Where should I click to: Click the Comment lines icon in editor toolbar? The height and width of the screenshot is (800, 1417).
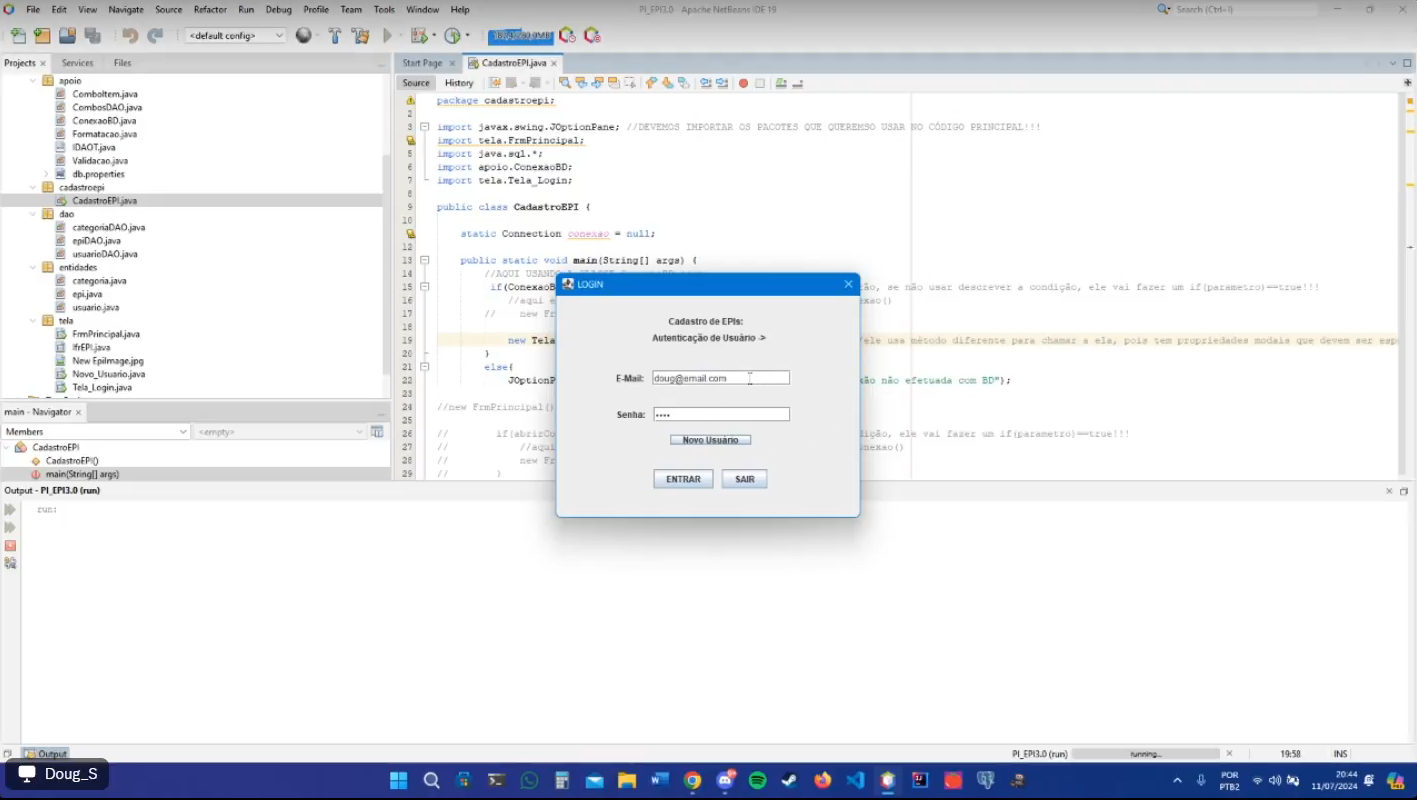click(x=782, y=83)
